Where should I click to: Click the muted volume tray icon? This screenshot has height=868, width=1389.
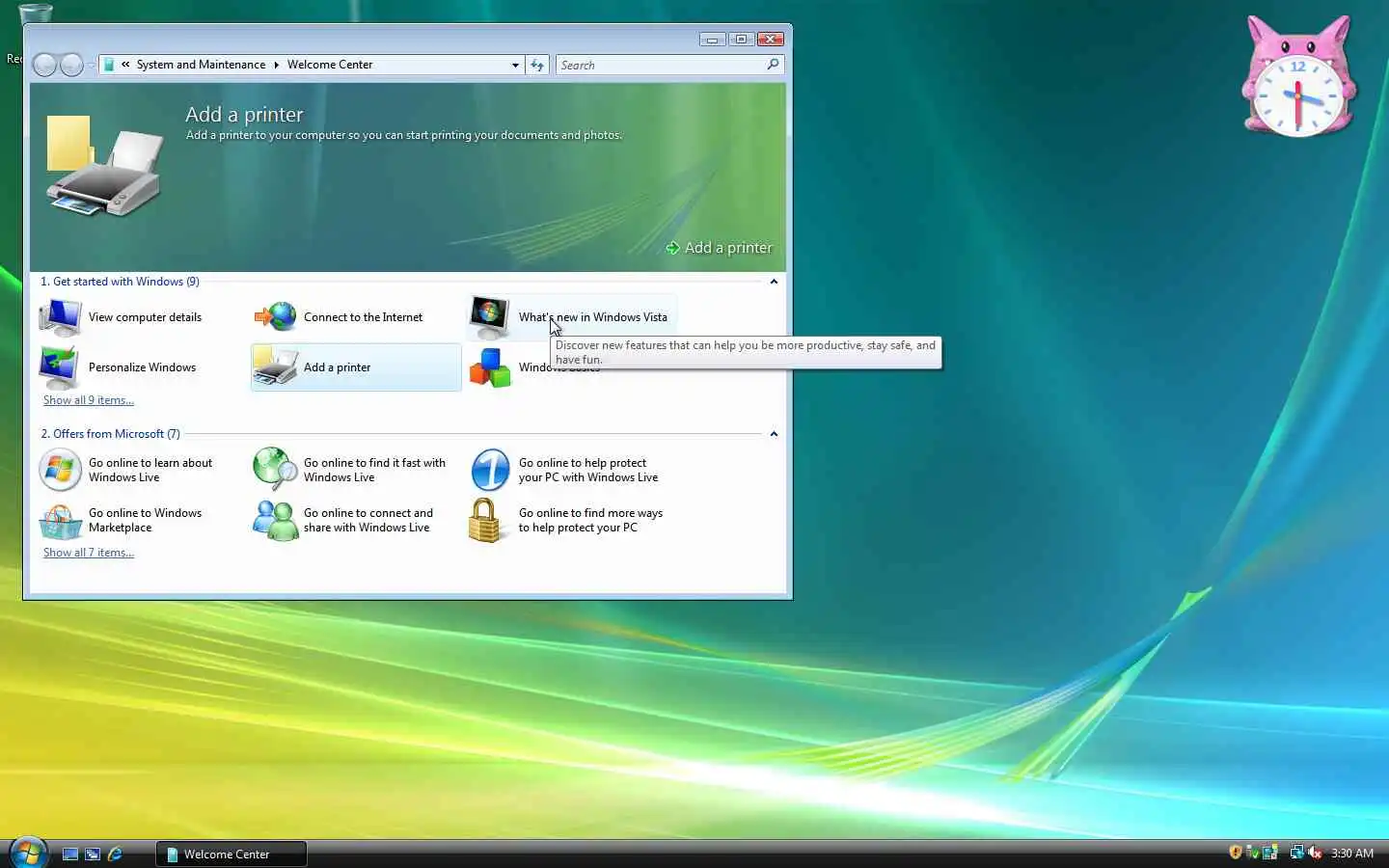click(x=1315, y=853)
